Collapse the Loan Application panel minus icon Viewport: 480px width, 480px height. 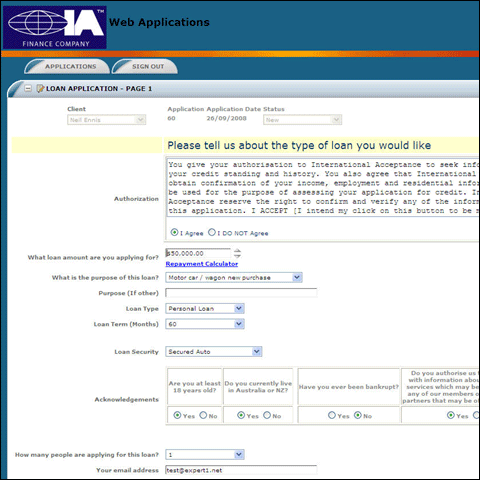[x=28, y=88]
